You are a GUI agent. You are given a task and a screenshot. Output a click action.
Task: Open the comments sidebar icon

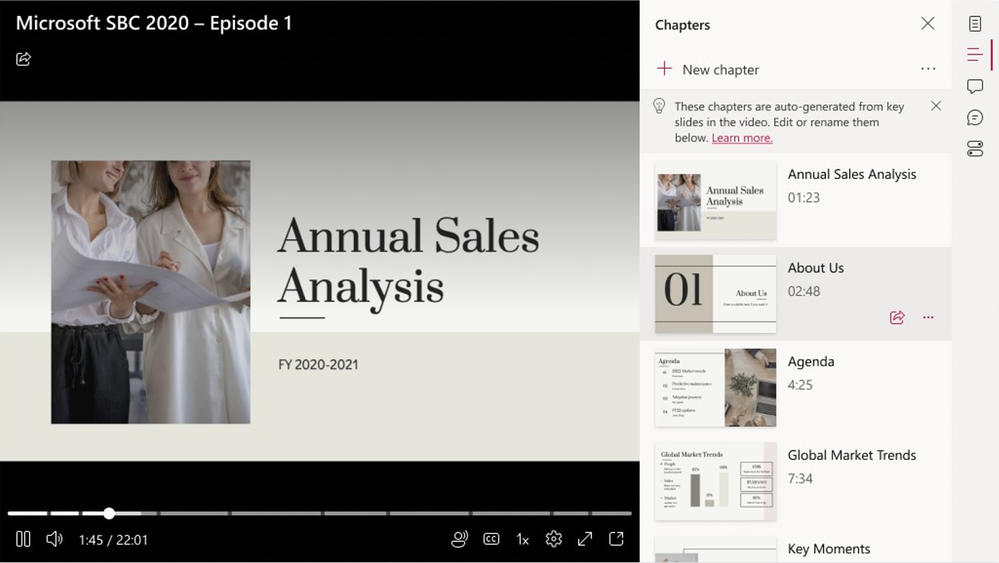(x=975, y=86)
